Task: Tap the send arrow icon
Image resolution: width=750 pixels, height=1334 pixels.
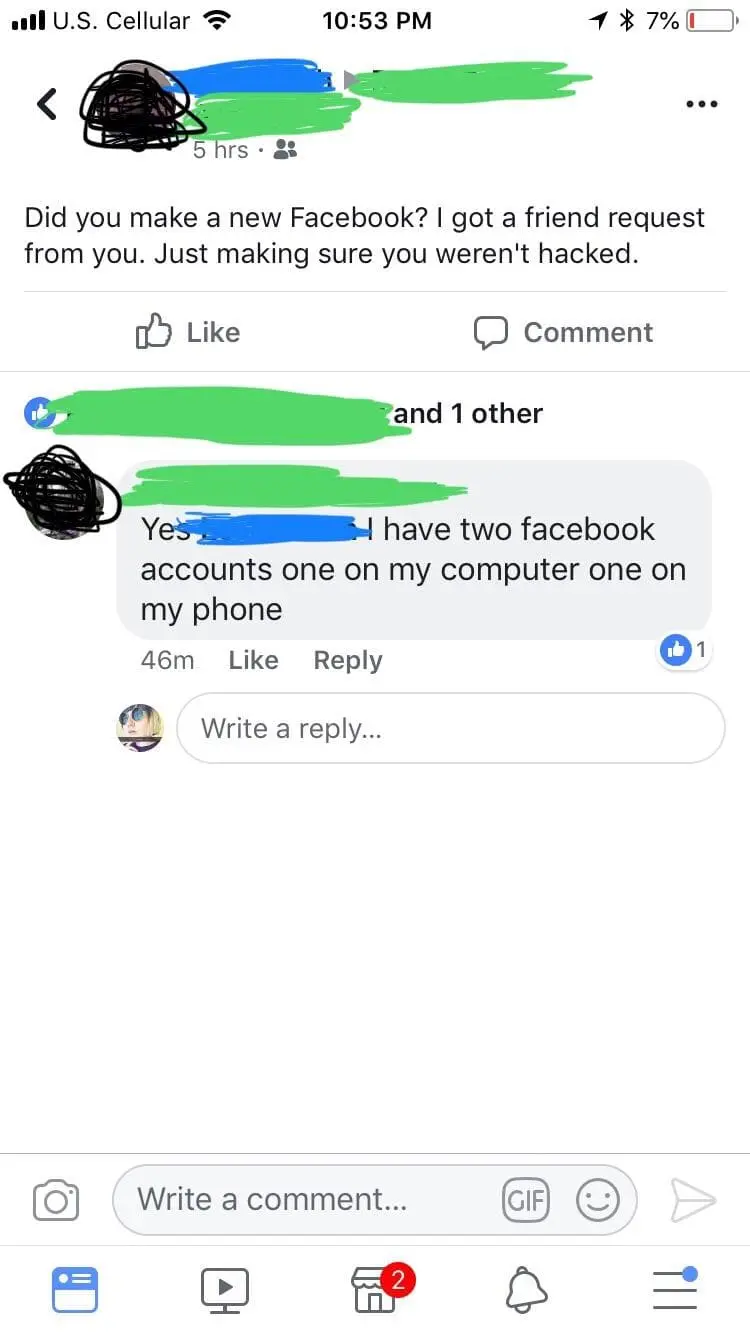Action: click(x=692, y=1199)
